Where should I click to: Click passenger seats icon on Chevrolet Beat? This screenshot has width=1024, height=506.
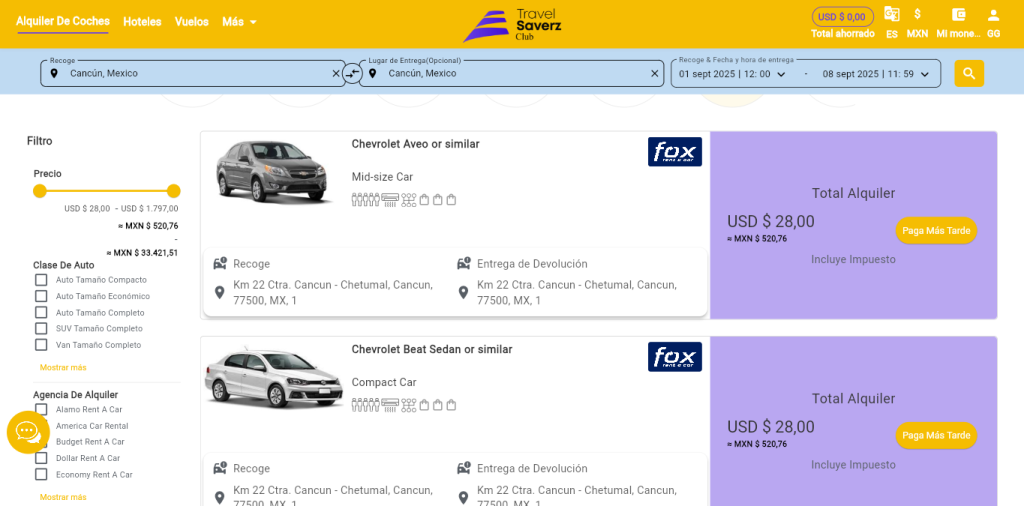365,405
